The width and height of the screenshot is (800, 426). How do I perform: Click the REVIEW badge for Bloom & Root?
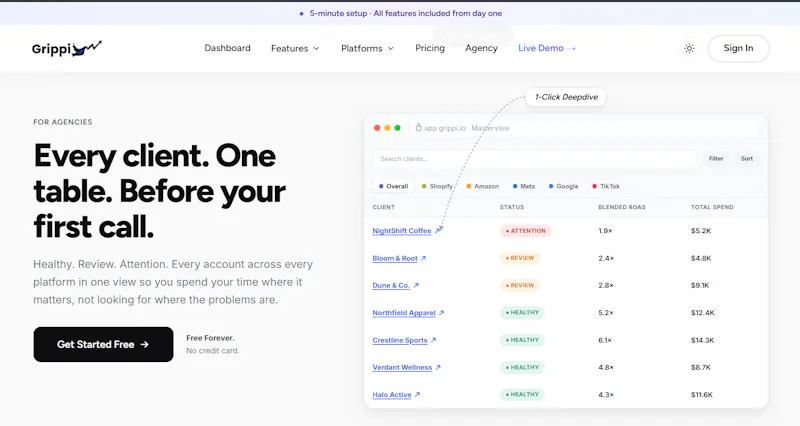coord(520,258)
